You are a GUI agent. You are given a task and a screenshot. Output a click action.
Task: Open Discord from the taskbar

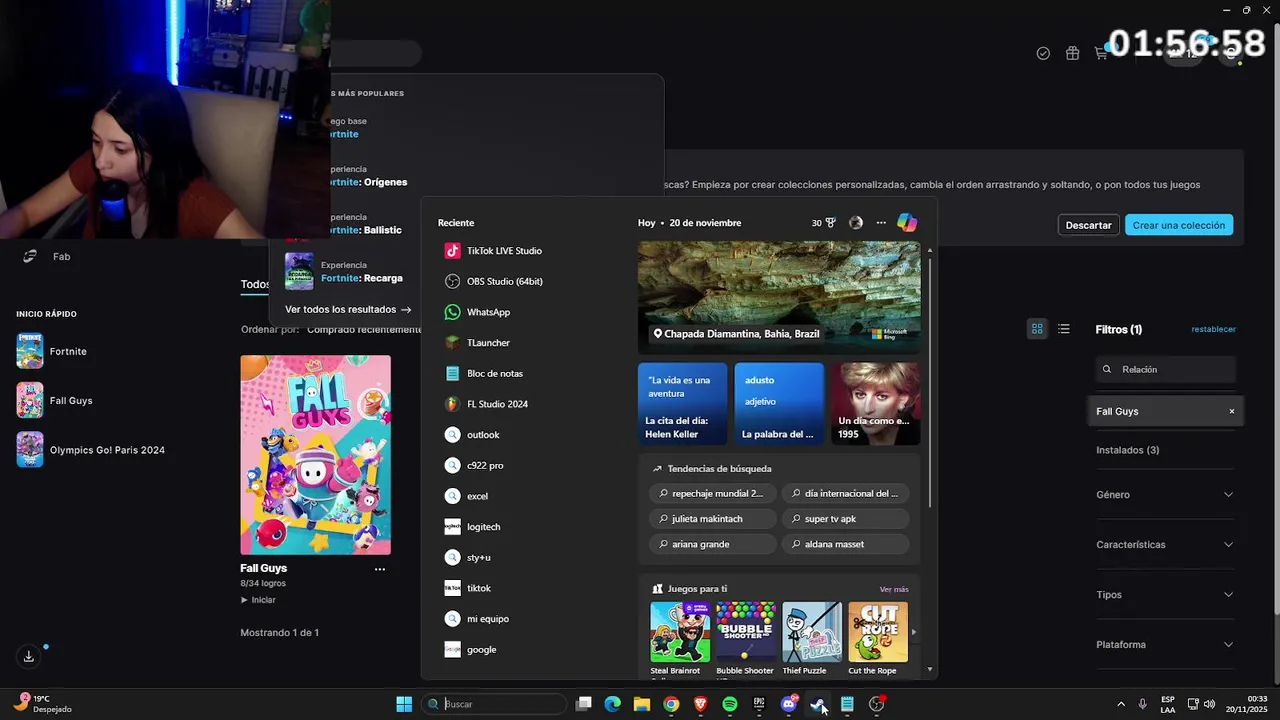[789, 704]
